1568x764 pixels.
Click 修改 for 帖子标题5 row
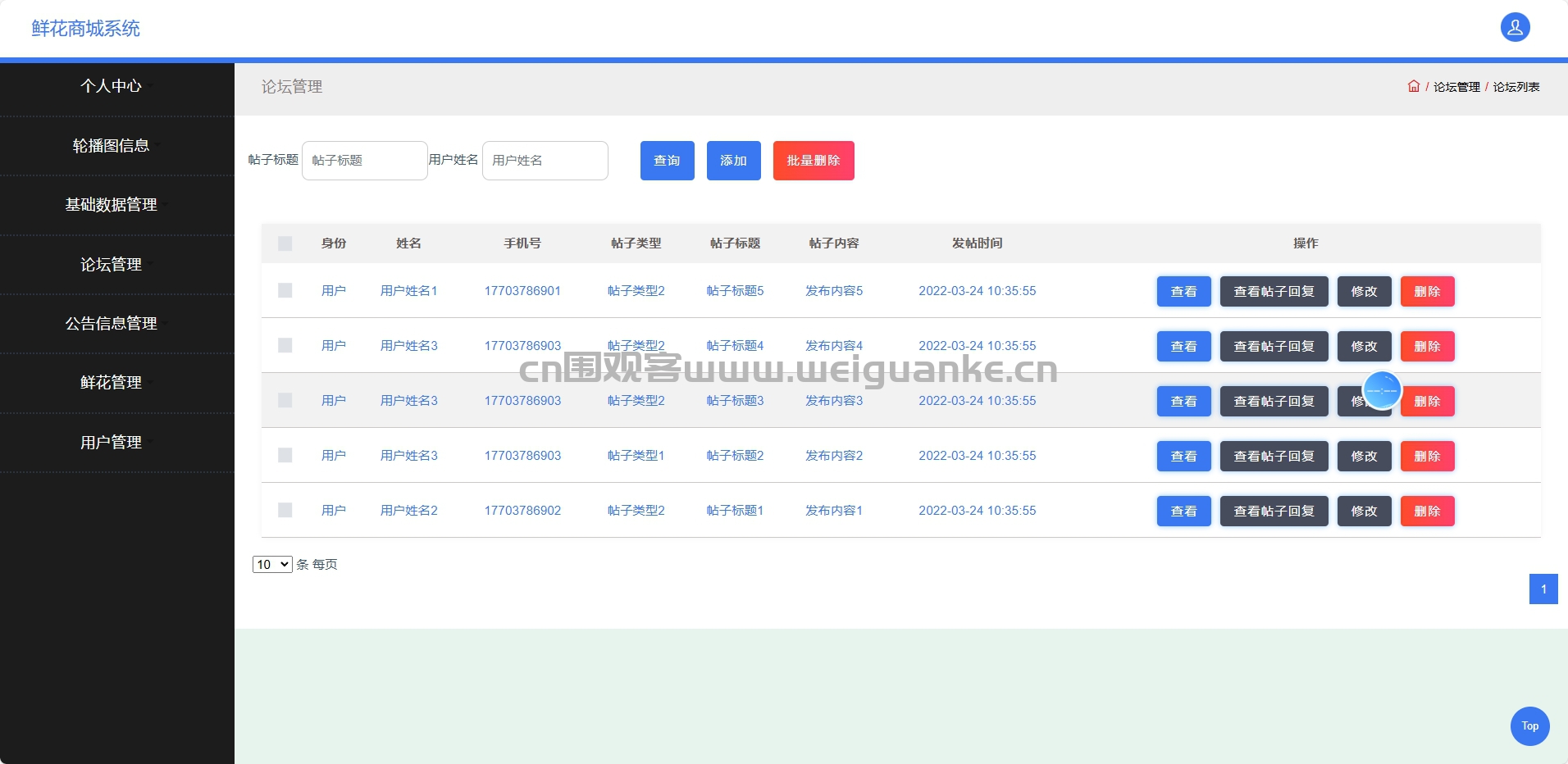[1365, 291]
